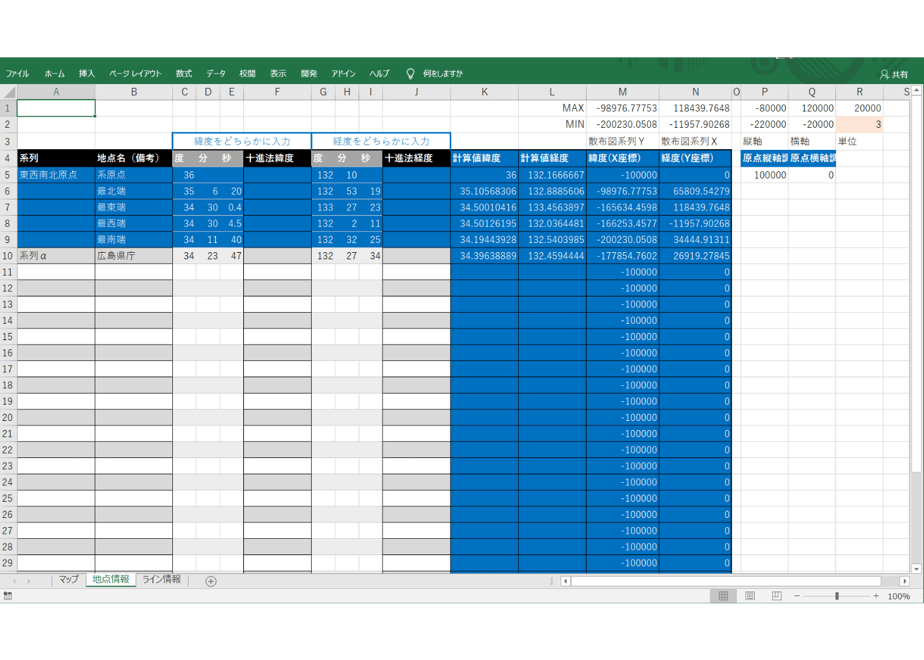
Task: Click the 共有 share button
Action: 894,74
